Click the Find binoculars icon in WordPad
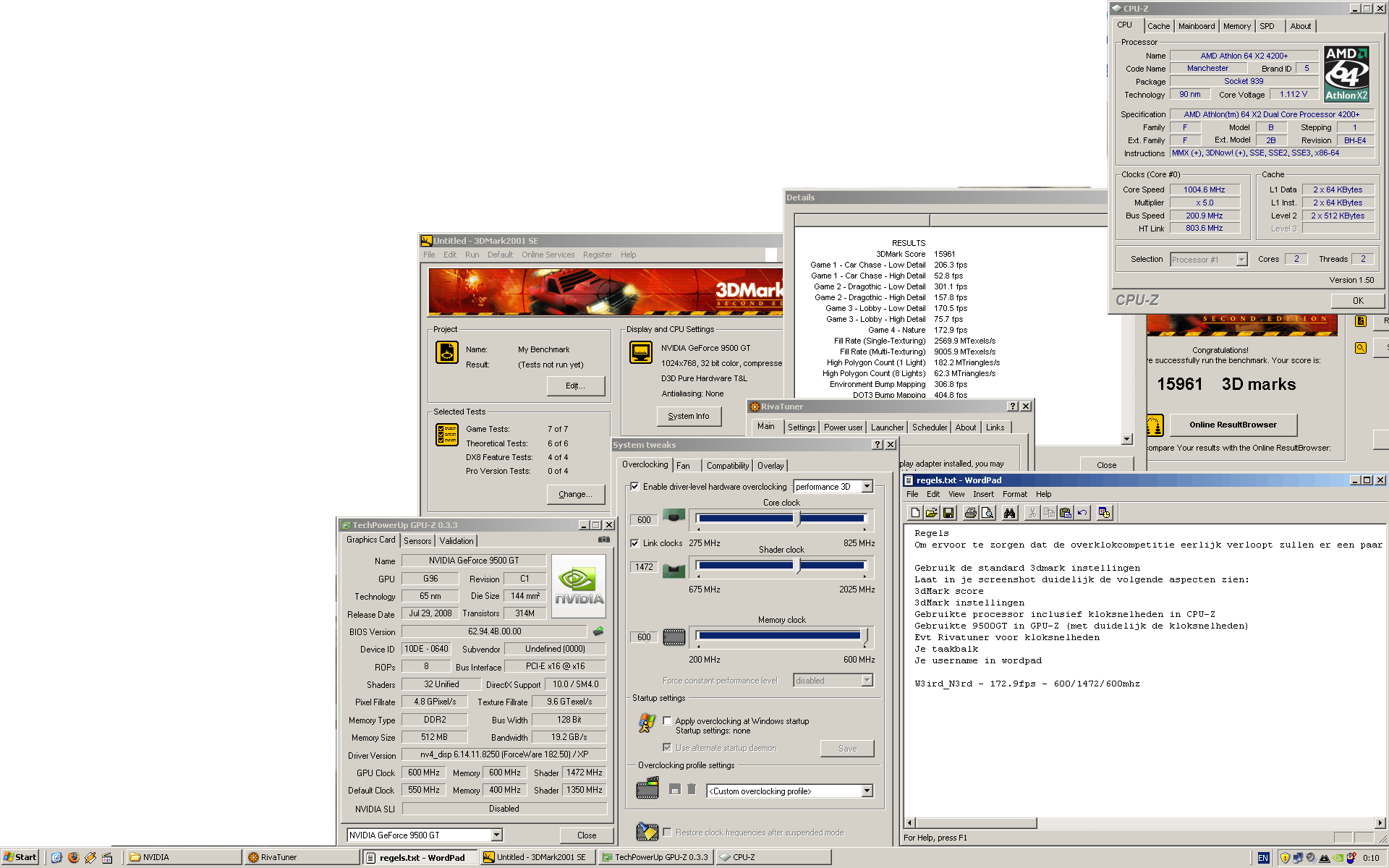1389x868 pixels. click(x=1010, y=513)
